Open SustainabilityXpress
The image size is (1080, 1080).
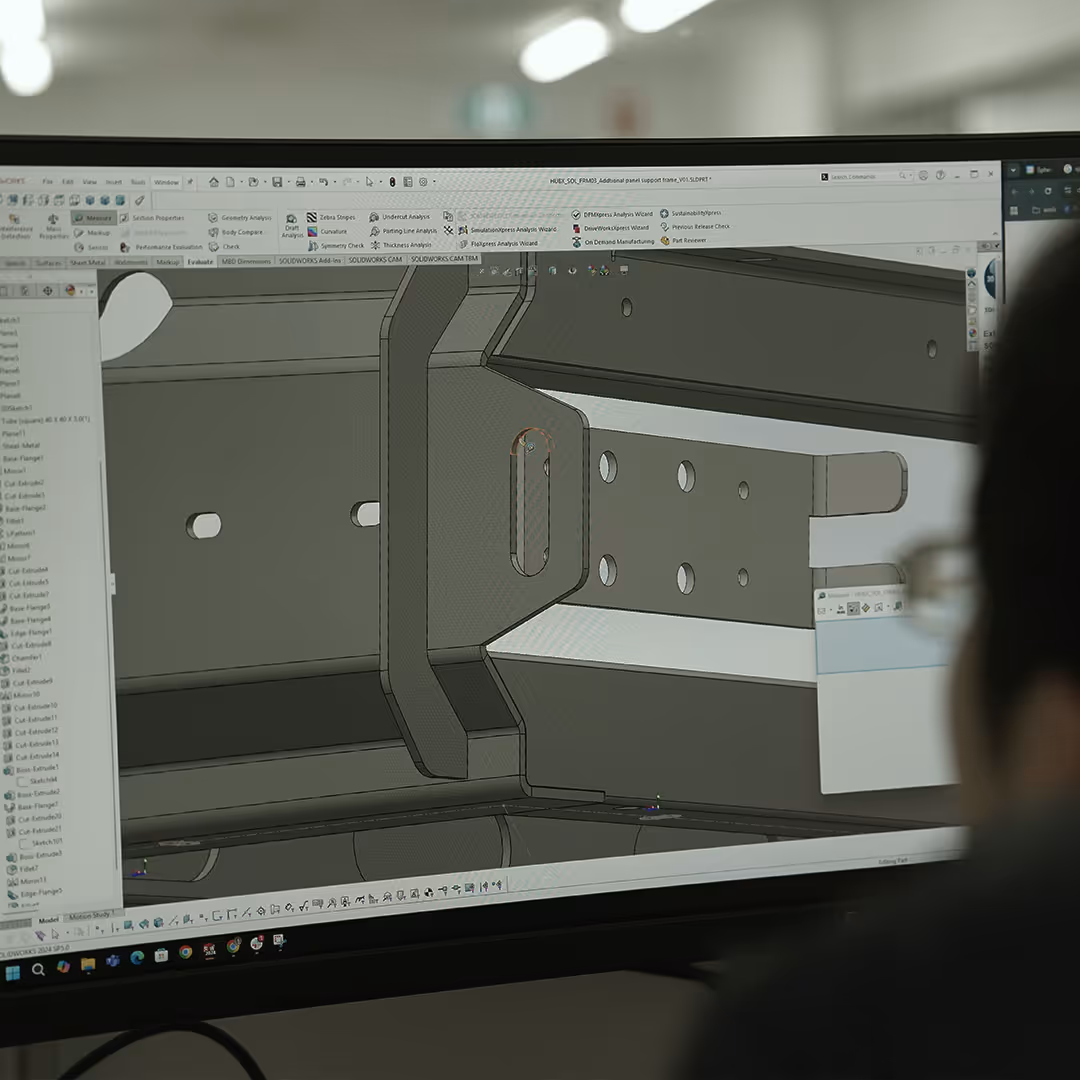click(691, 214)
